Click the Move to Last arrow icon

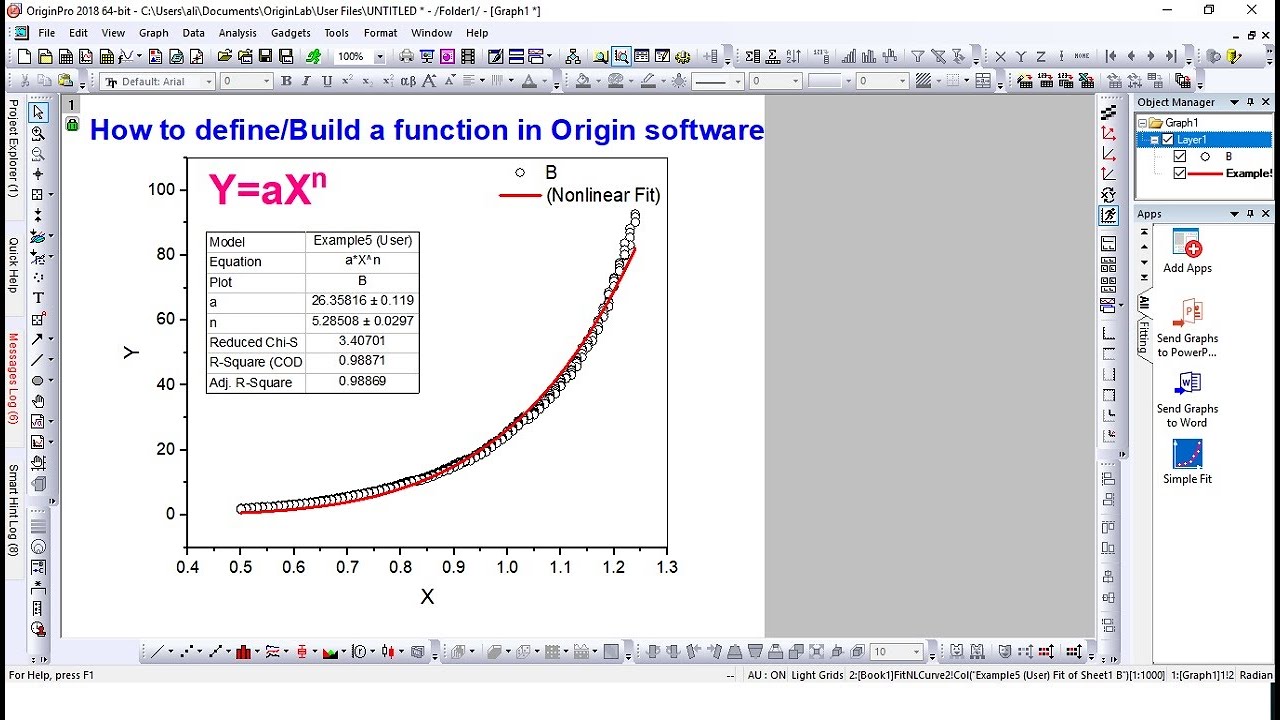click(x=1171, y=57)
